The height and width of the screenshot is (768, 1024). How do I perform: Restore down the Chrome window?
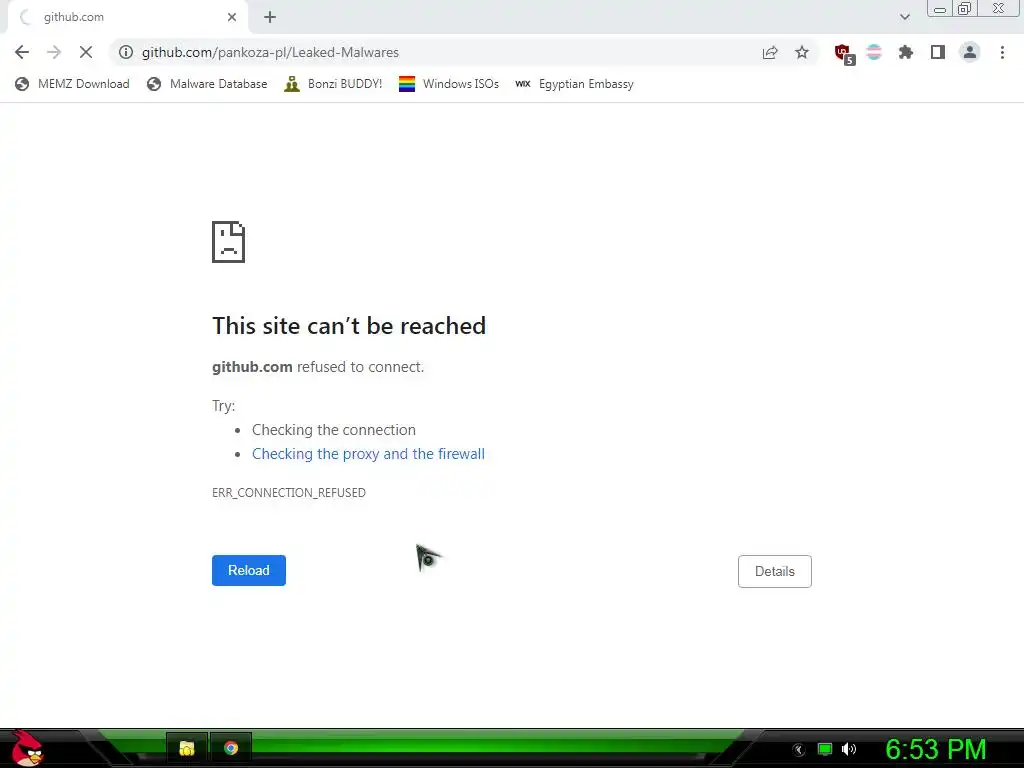click(965, 8)
